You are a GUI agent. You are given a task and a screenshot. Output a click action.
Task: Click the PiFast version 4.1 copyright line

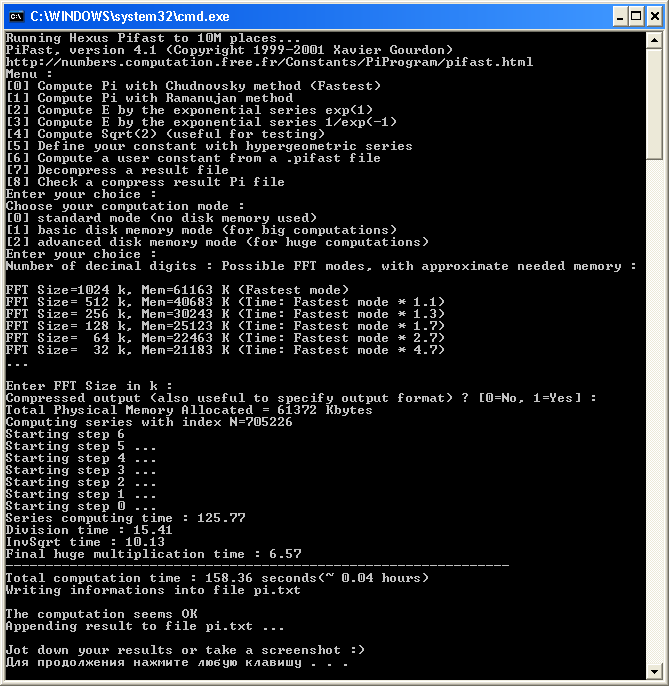[x=229, y=50]
